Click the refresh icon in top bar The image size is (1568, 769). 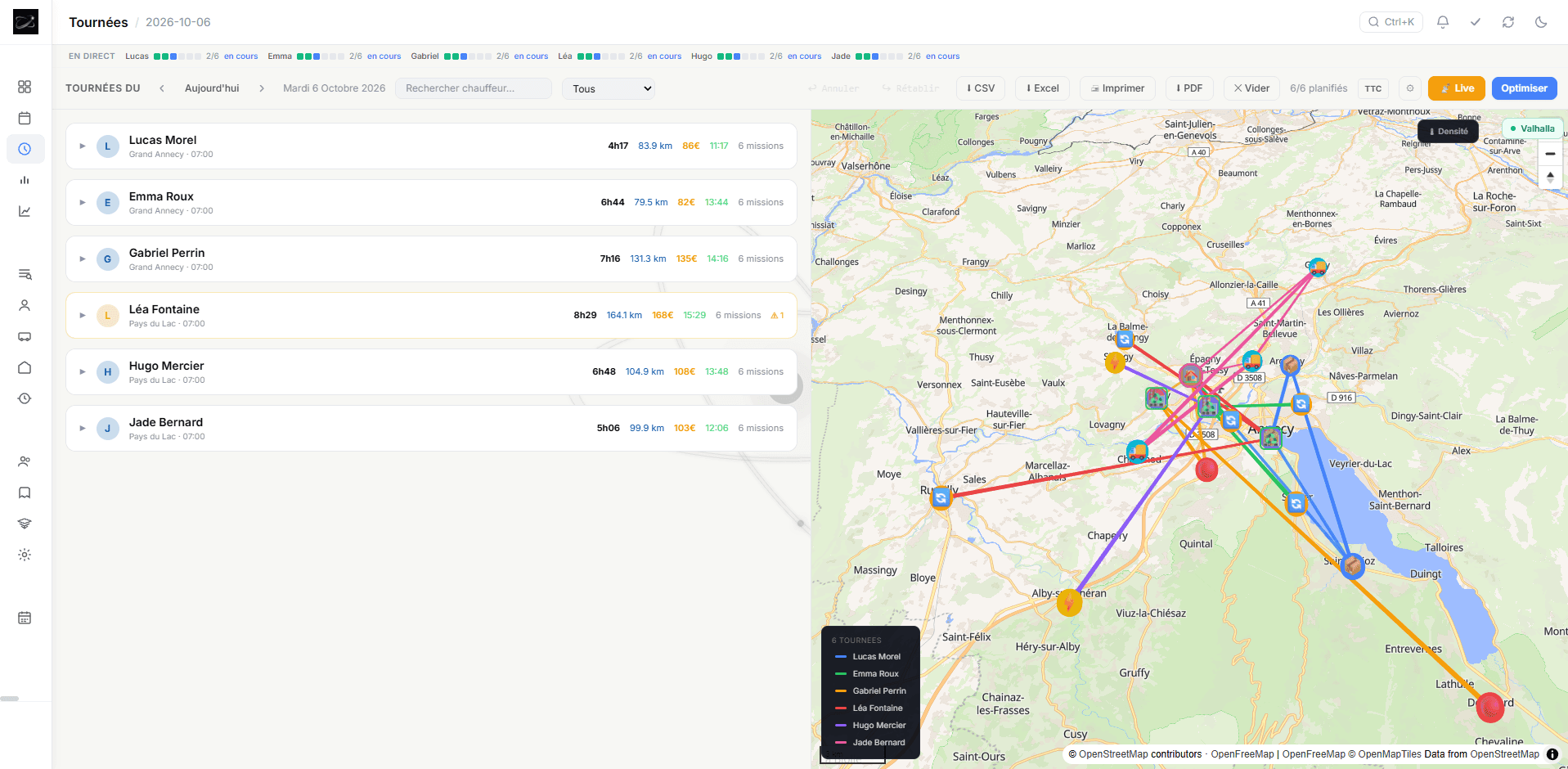1508,22
